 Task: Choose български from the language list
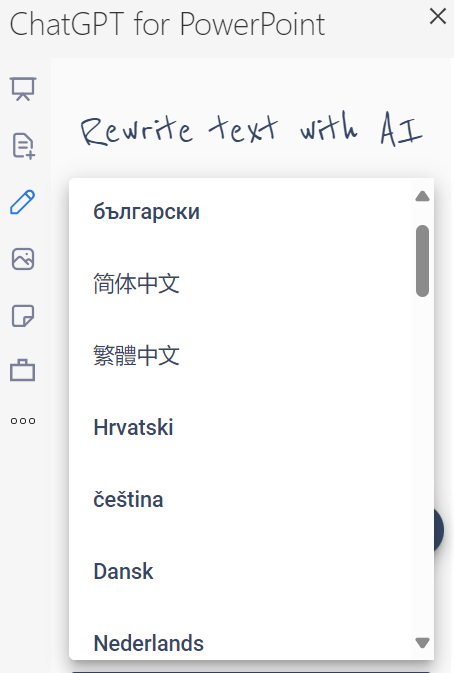click(x=239, y=212)
